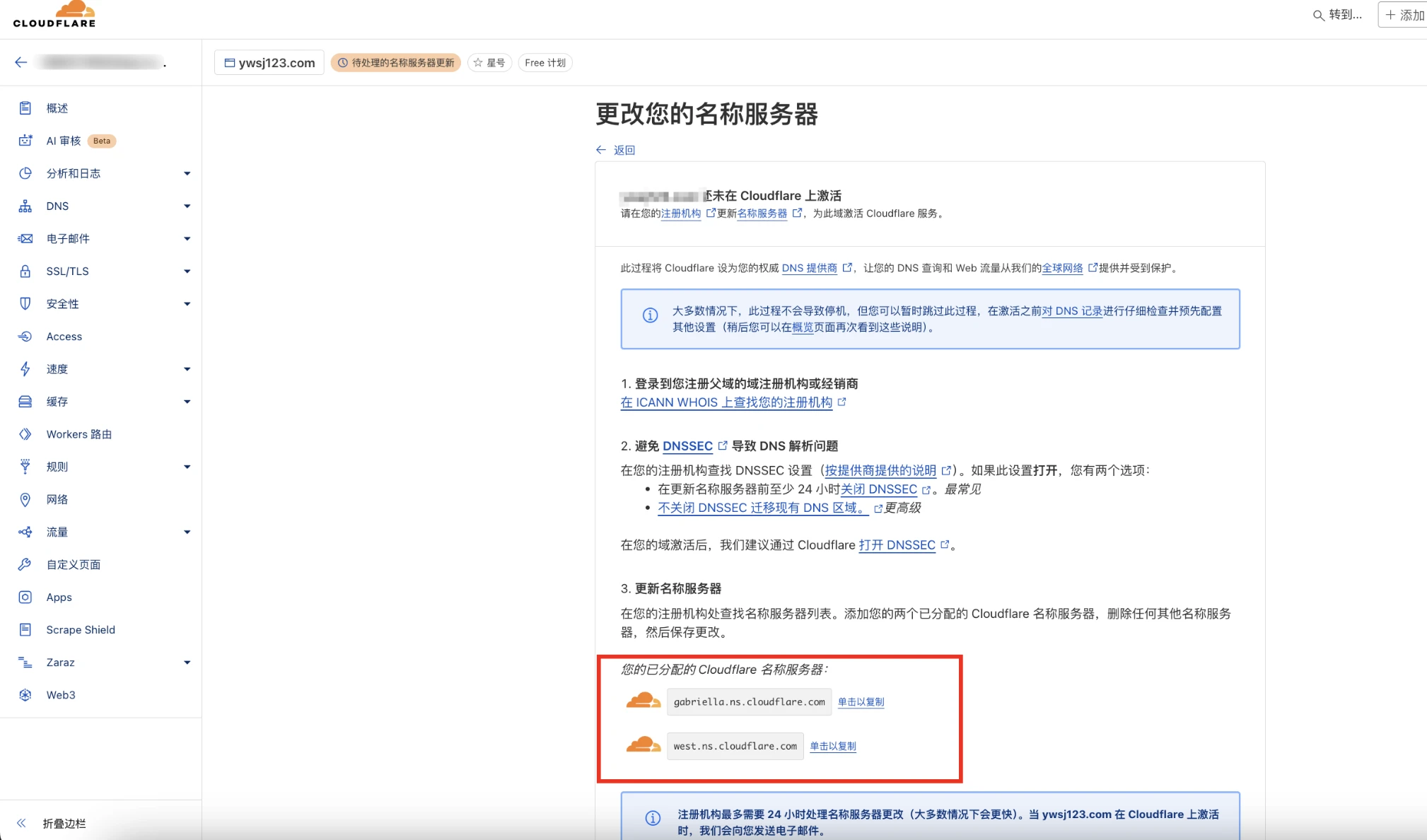
Task: Open the 网络 menu item
Action: click(x=57, y=499)
